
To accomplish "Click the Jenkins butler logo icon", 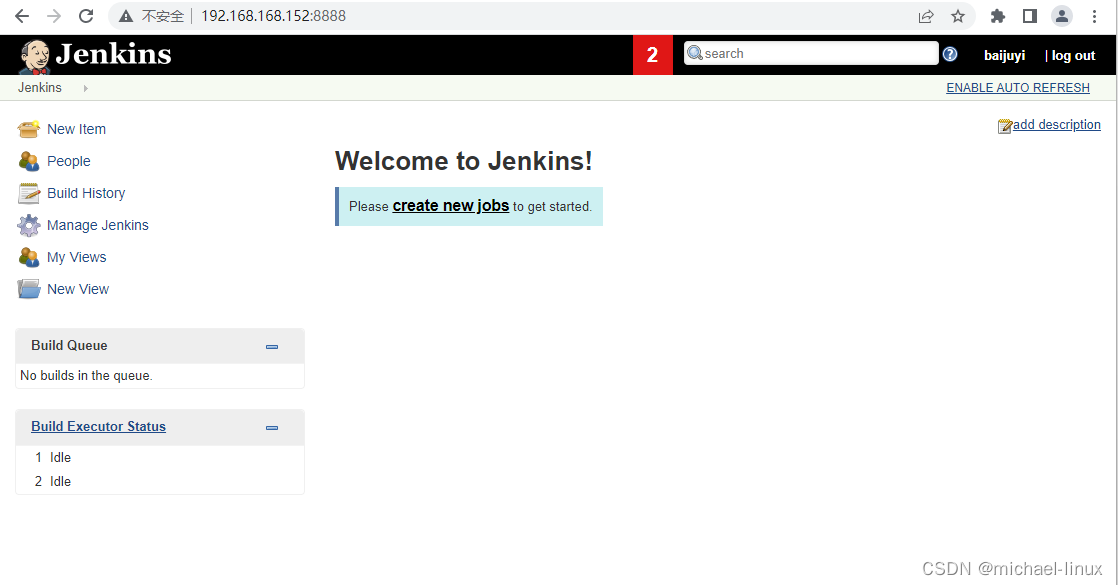I will [x=34, y=56].
